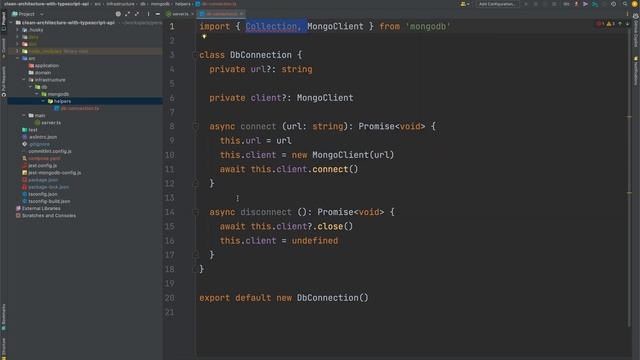Click db-connection.ts file icon in breadcrumb
This screenshot has height=360, width=640.
point(198,4)
